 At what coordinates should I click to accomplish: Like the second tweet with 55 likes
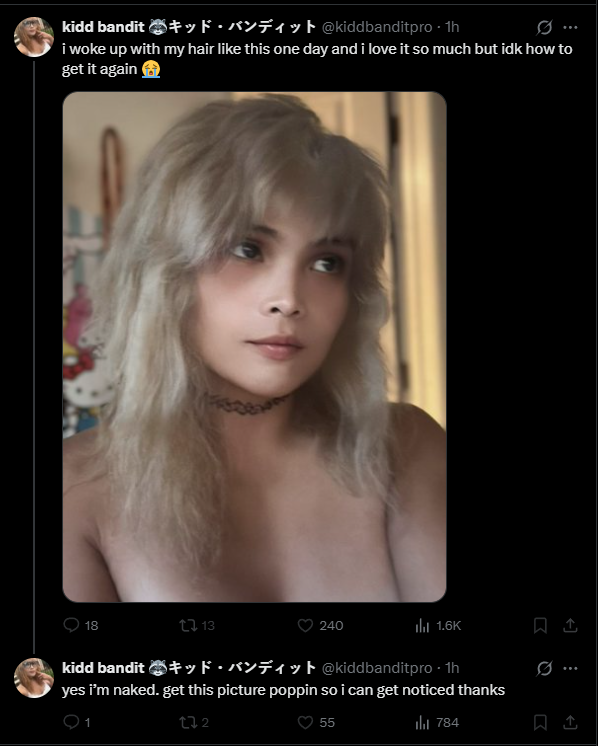point(316,722)
